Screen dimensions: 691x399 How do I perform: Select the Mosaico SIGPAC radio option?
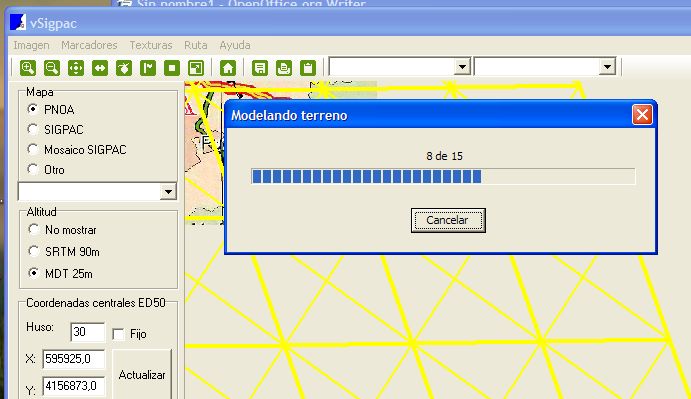[x=32, y=149]
